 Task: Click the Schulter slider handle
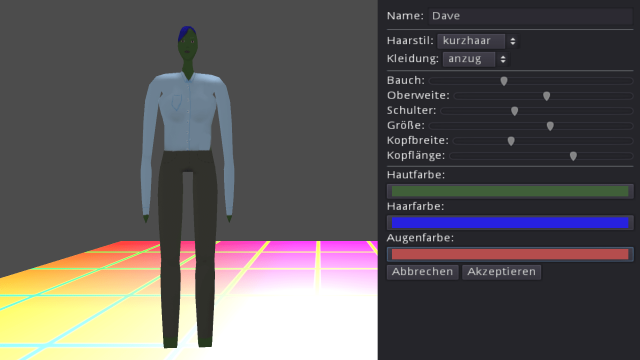[x=515, y=111]
